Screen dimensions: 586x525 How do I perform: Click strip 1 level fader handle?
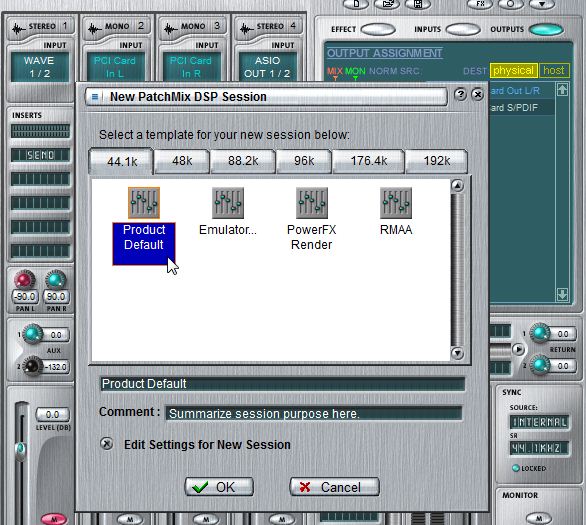point(21,450)
